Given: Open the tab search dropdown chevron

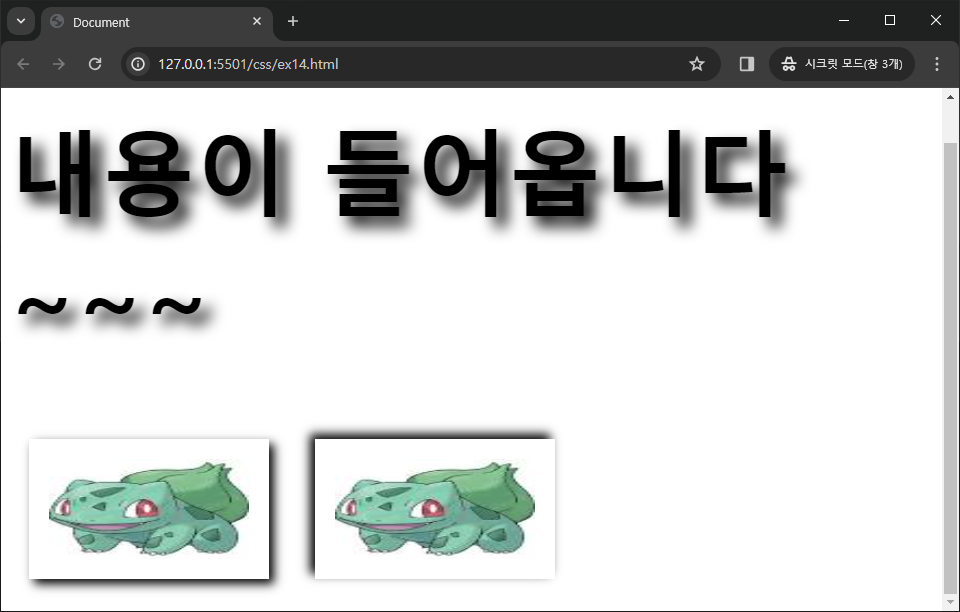Looking at the screenshot, I should click(x=21, y=21).
